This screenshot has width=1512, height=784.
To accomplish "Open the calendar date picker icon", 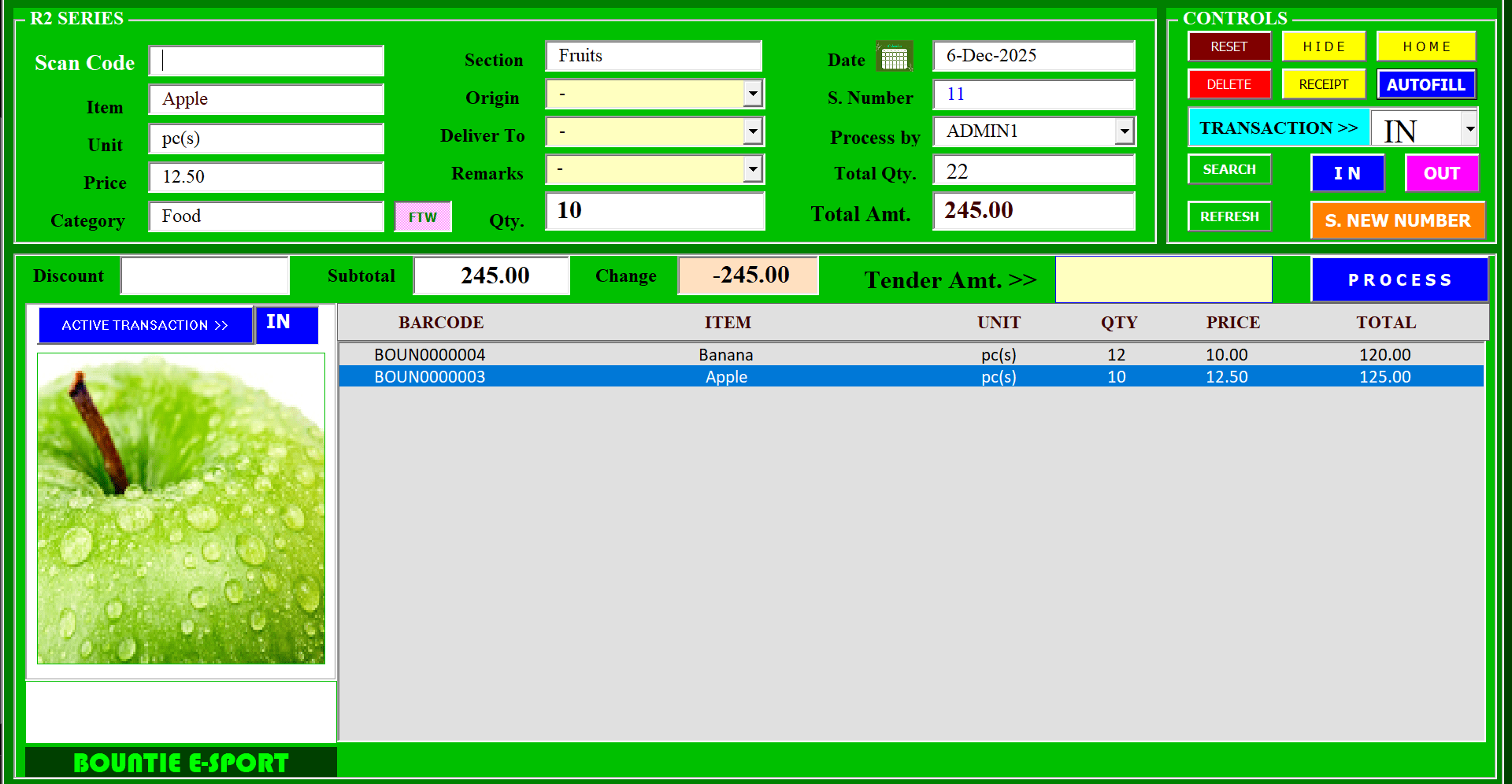I will [x=894, y=57].
